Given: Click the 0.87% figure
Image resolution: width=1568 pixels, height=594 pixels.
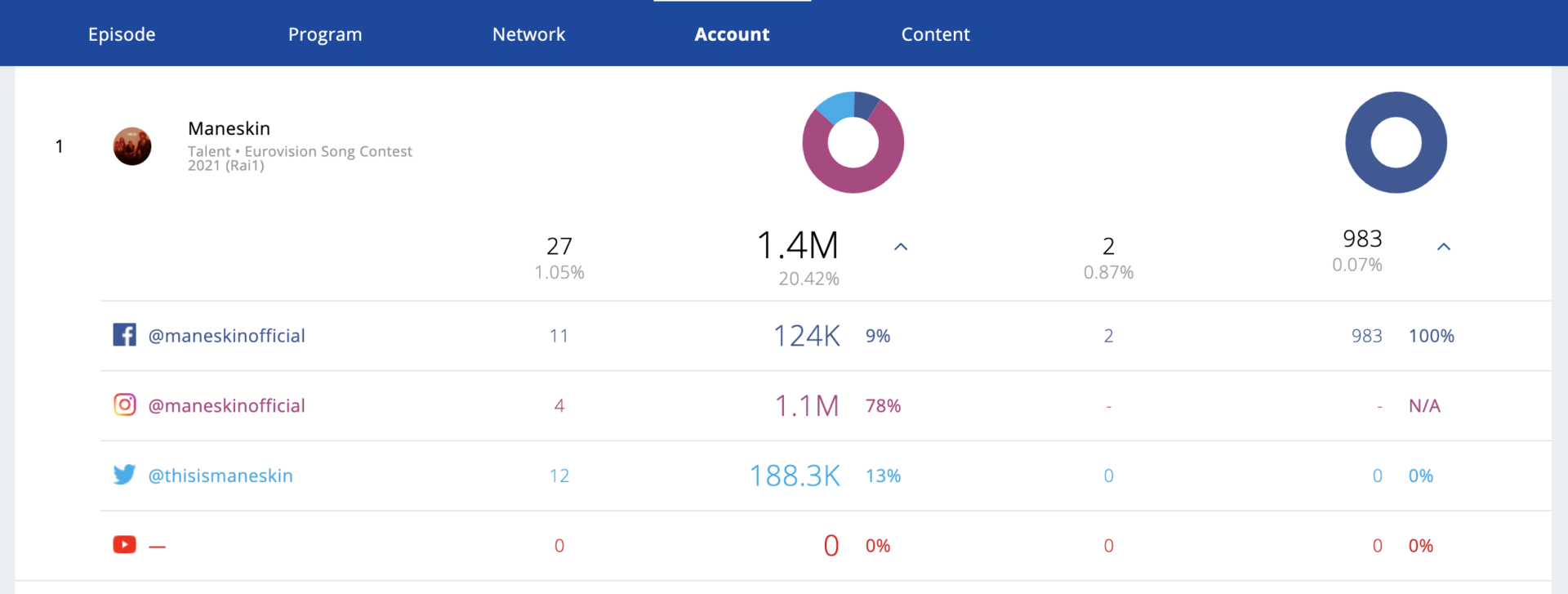Looking at the screenshot, I should pos(1108,272).
